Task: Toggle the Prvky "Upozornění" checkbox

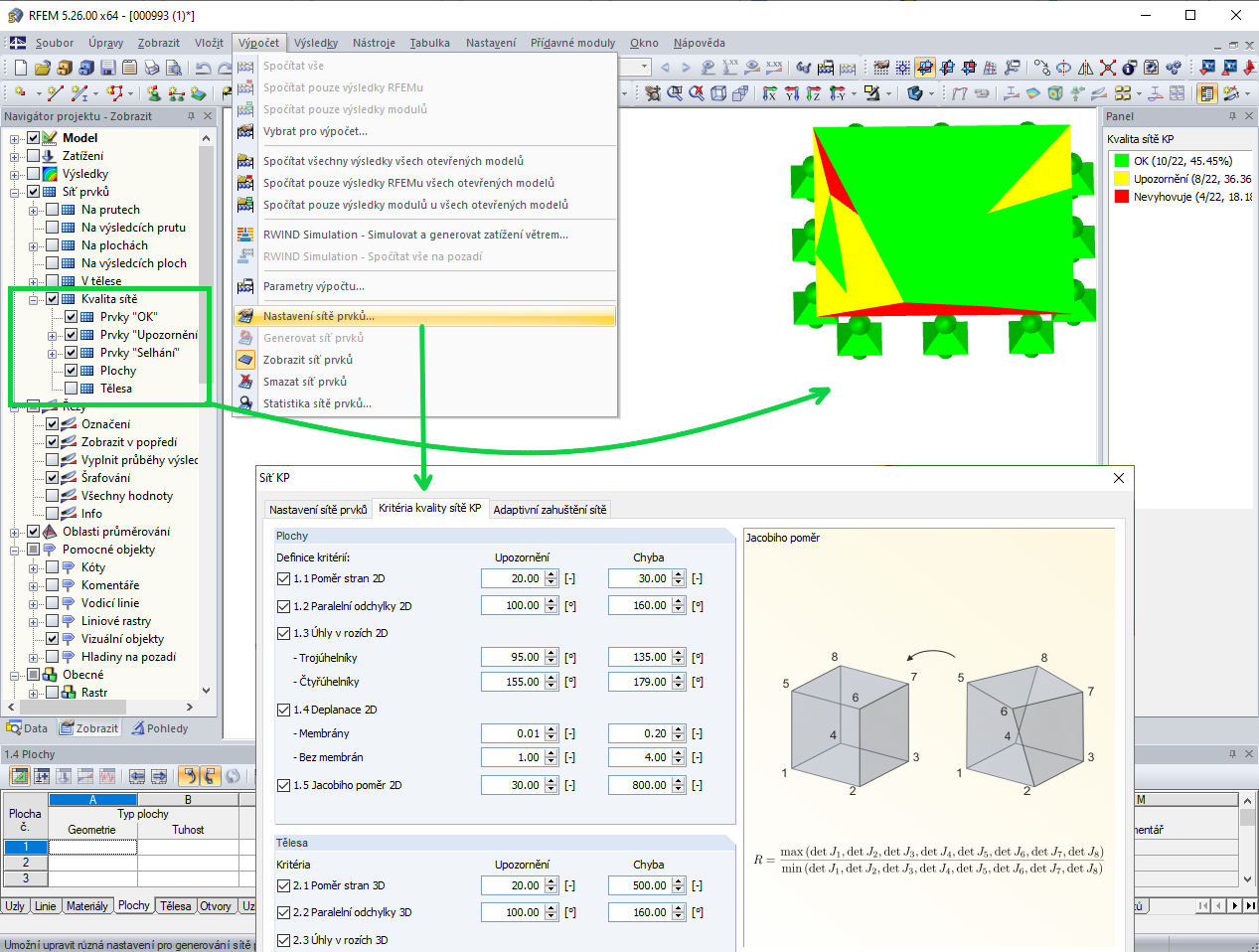Action: click(x=72, y=335)
